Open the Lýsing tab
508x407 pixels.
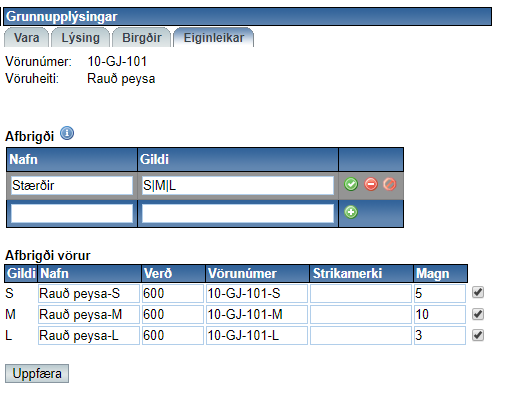coord(80,38)
